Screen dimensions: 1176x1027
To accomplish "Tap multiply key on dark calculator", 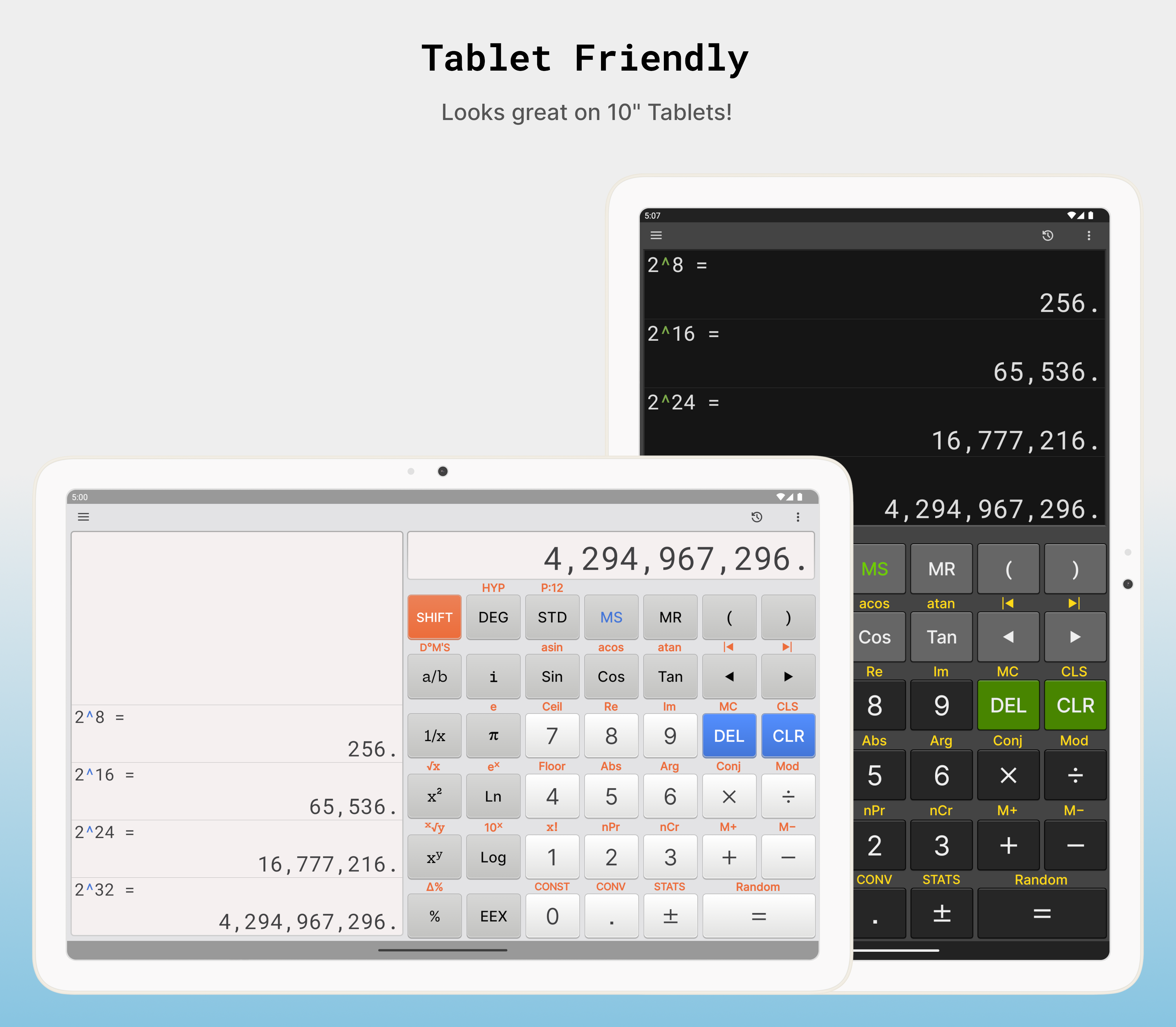I will pyautogui.click(x=1008, y=775).
